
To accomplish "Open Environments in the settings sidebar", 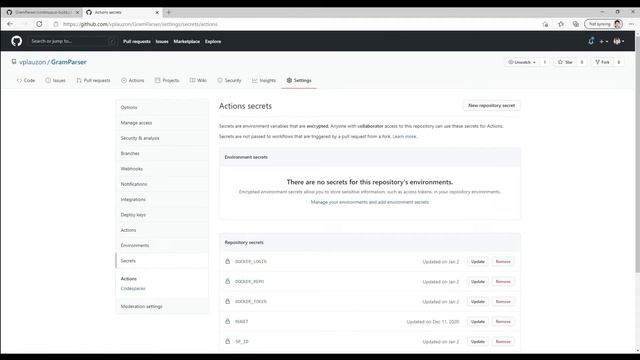I will click(x=162, y=245).
